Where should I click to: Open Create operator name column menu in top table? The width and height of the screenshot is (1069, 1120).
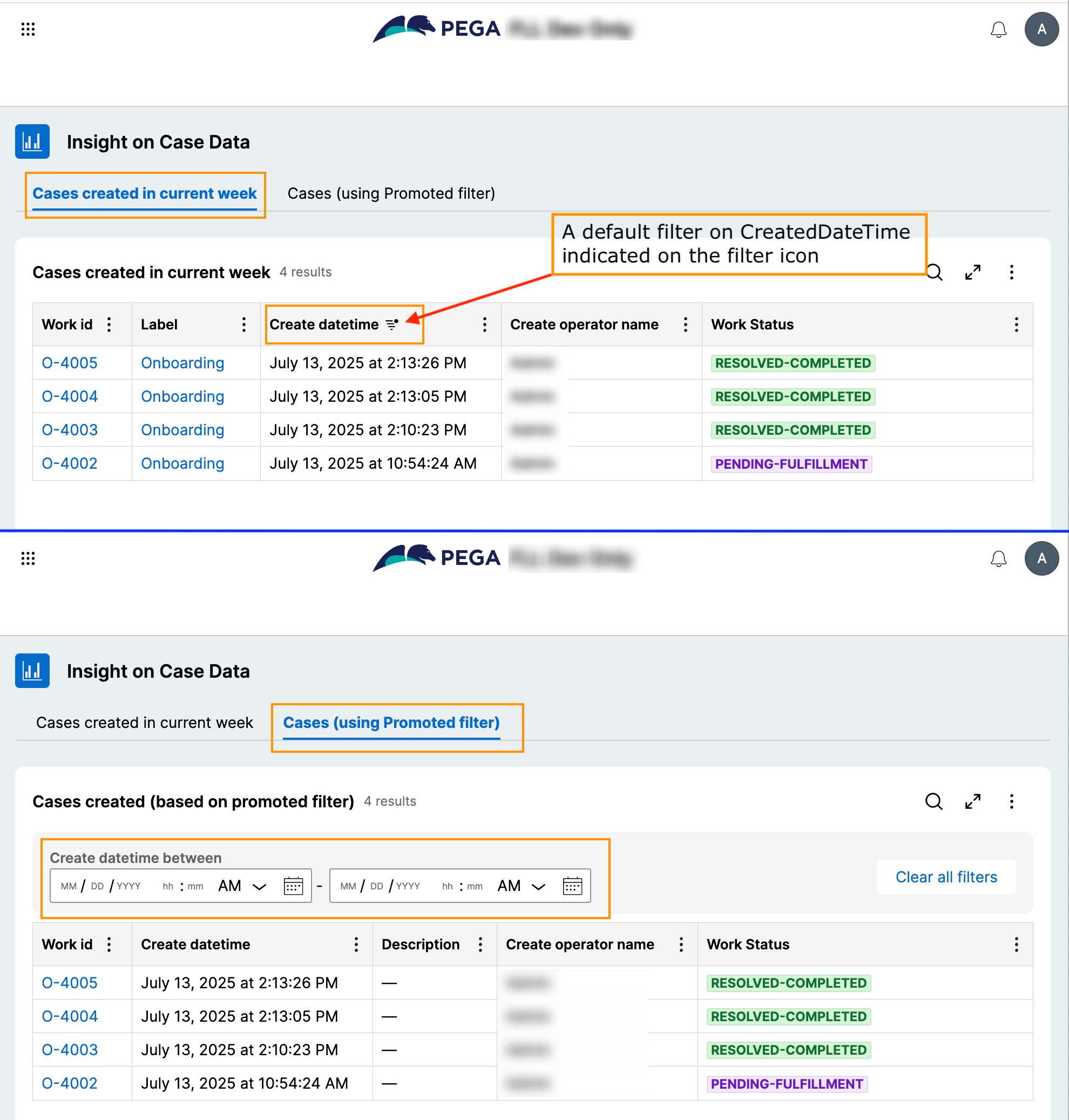point(686,325)
